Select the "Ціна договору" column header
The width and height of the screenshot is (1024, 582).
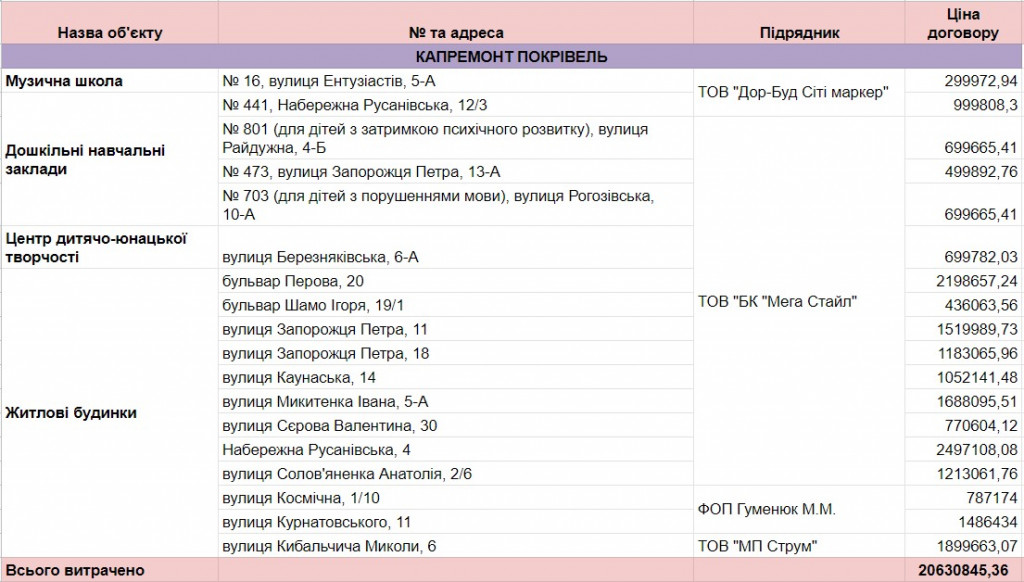pyautogui.click(x=963, y=23)
